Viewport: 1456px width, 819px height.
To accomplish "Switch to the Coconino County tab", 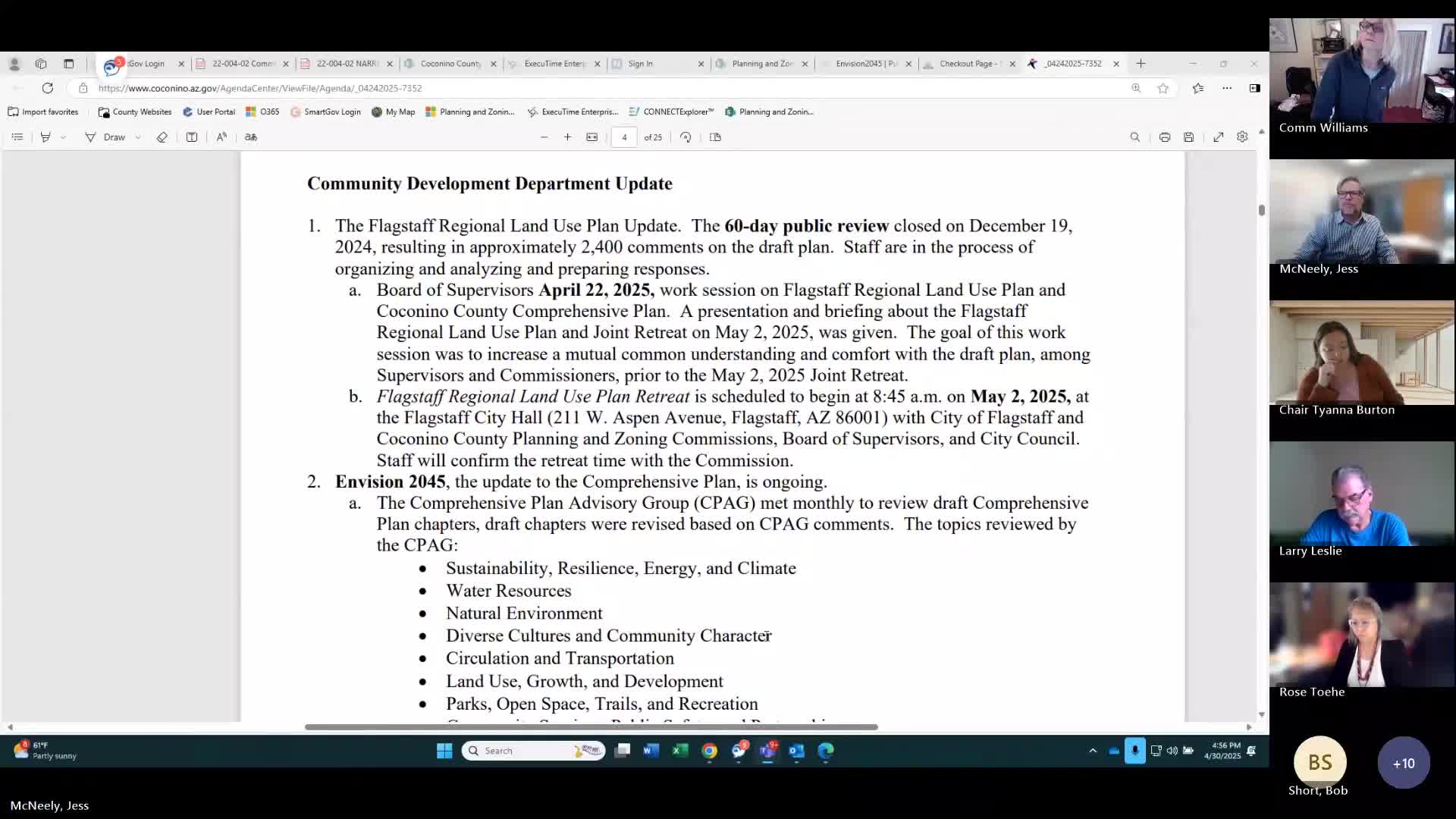I will tap(450, 64).
